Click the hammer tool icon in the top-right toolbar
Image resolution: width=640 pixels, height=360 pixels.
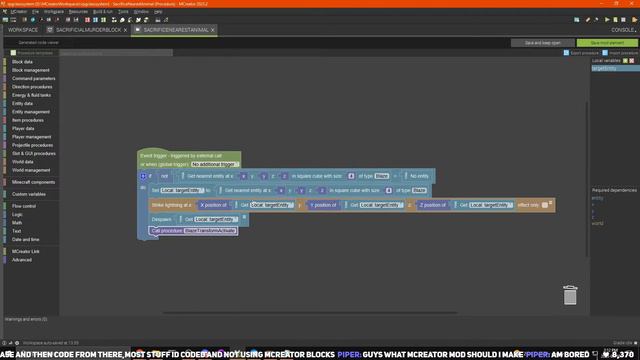596,20
